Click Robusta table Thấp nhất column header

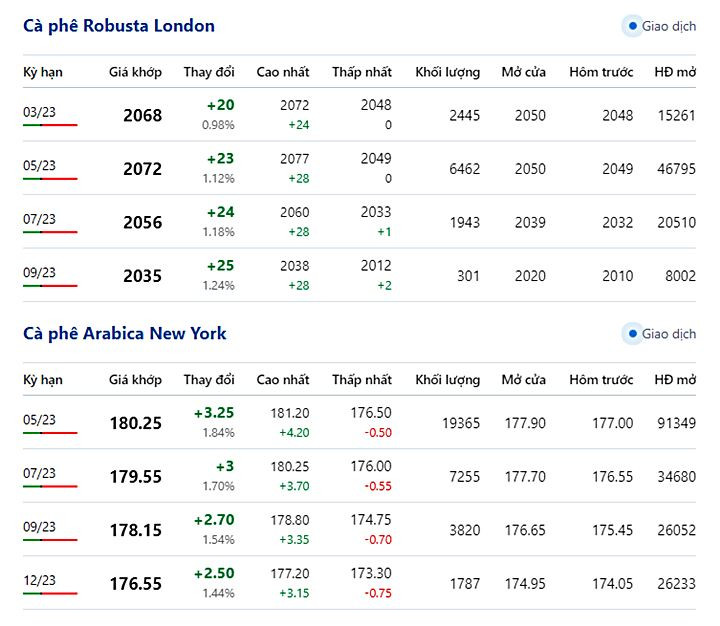pyautogui.click(x=362, y=72)
